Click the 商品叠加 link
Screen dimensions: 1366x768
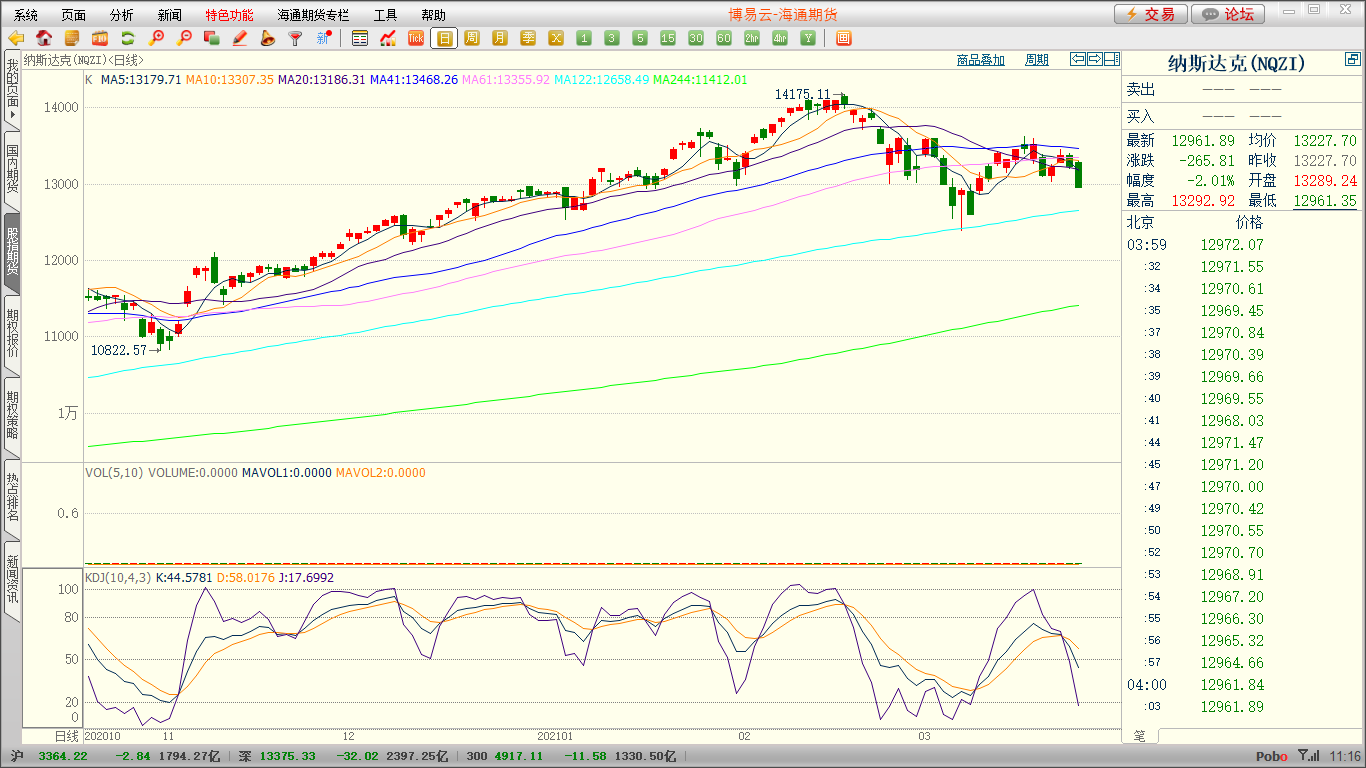click(981, 60)
